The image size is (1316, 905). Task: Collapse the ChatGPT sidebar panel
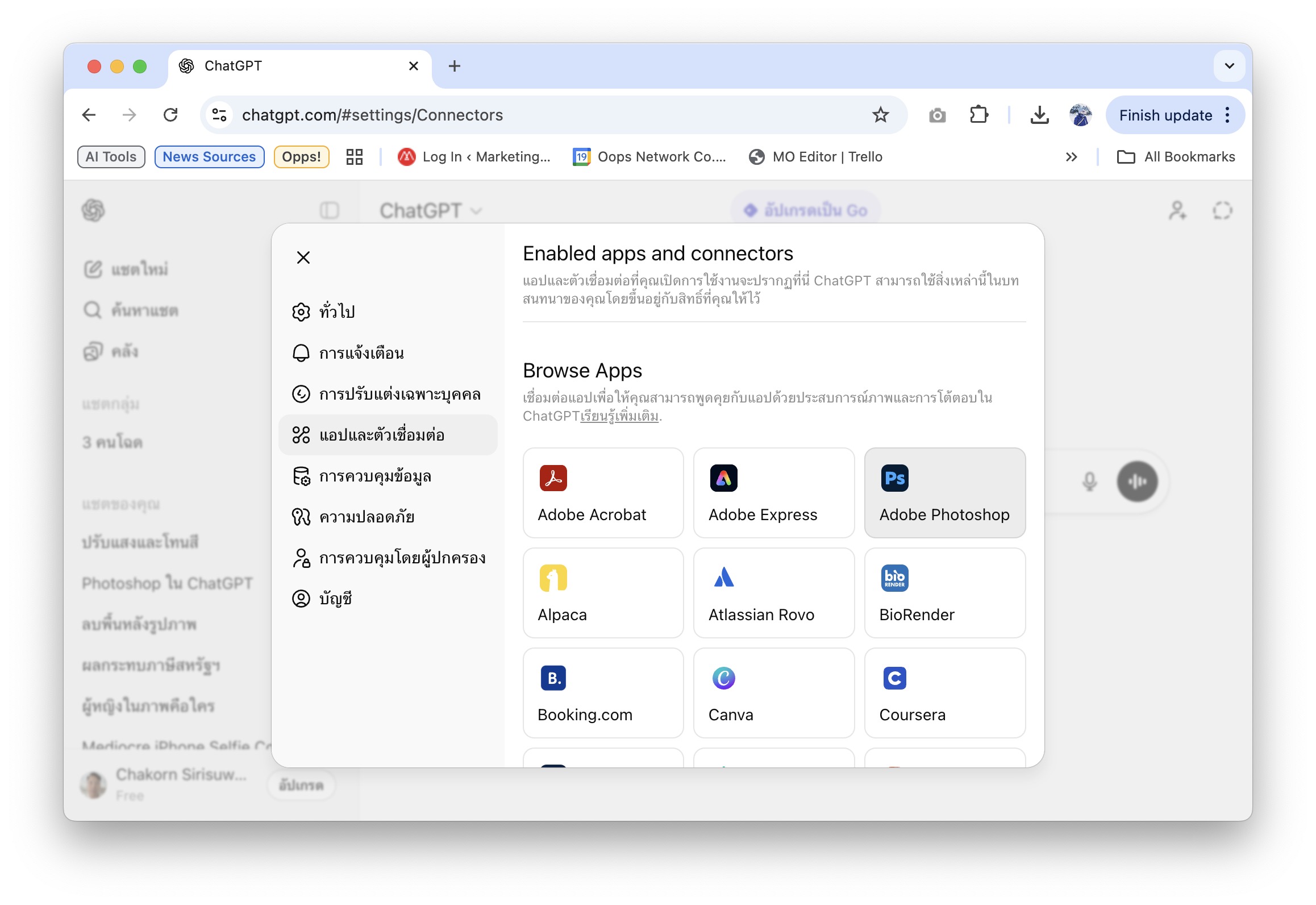pyautogui.click(x=330, y=211)
